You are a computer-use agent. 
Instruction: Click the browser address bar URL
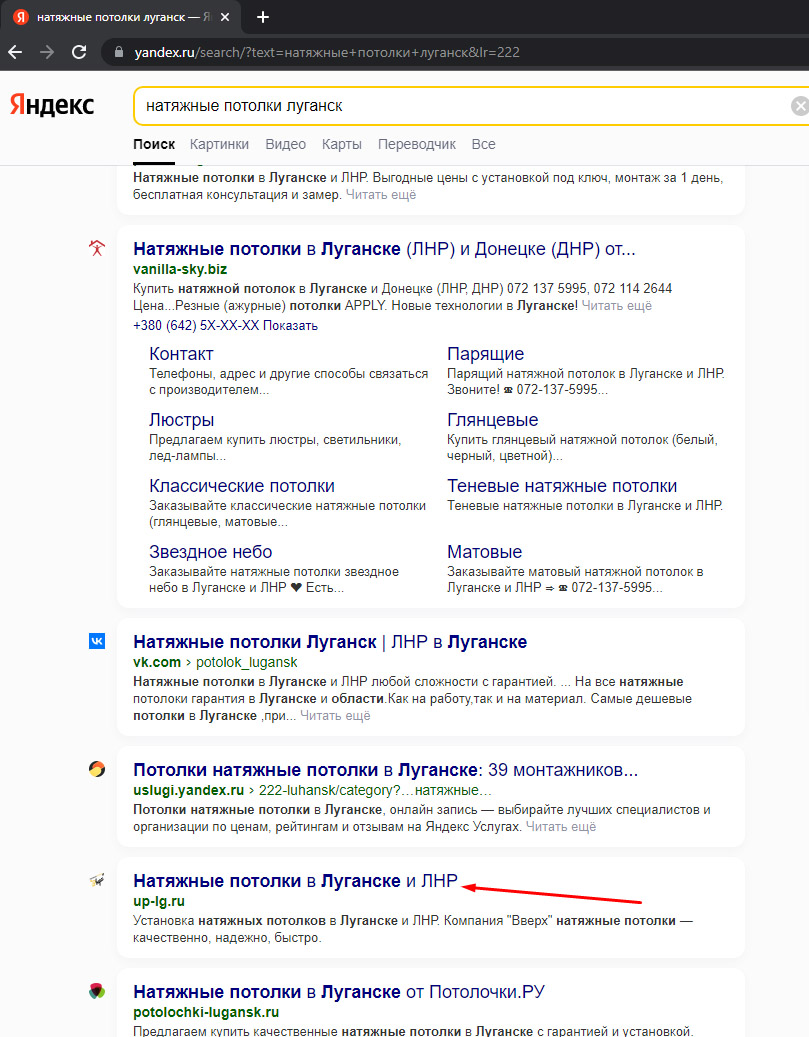click(x=327, y=52)
